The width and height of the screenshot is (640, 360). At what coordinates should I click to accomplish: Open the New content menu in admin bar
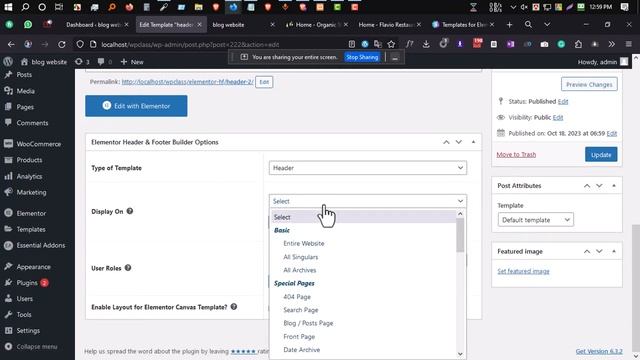coord(132,62)
